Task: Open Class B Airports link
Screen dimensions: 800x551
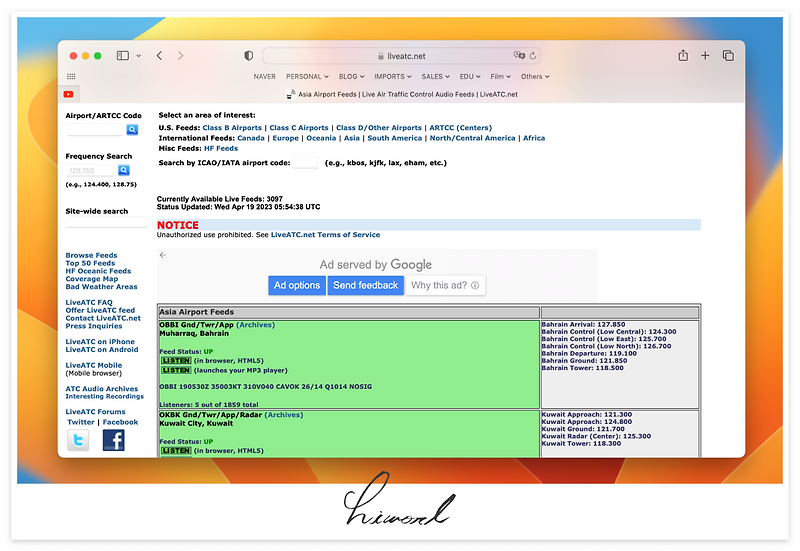Action: pos(232,128)
